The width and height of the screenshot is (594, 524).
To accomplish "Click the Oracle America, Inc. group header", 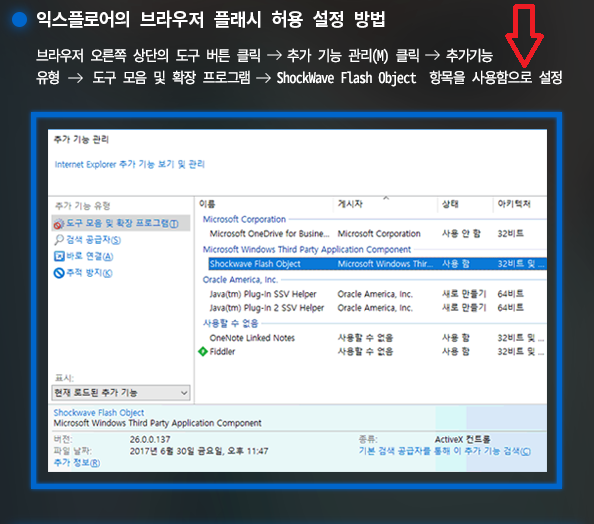I will click(240, 280).
